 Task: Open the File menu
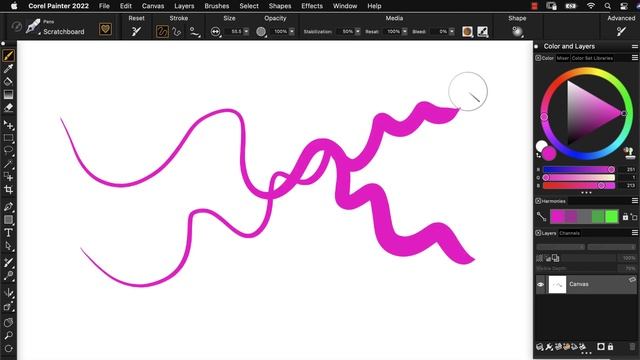pos(104,6)
